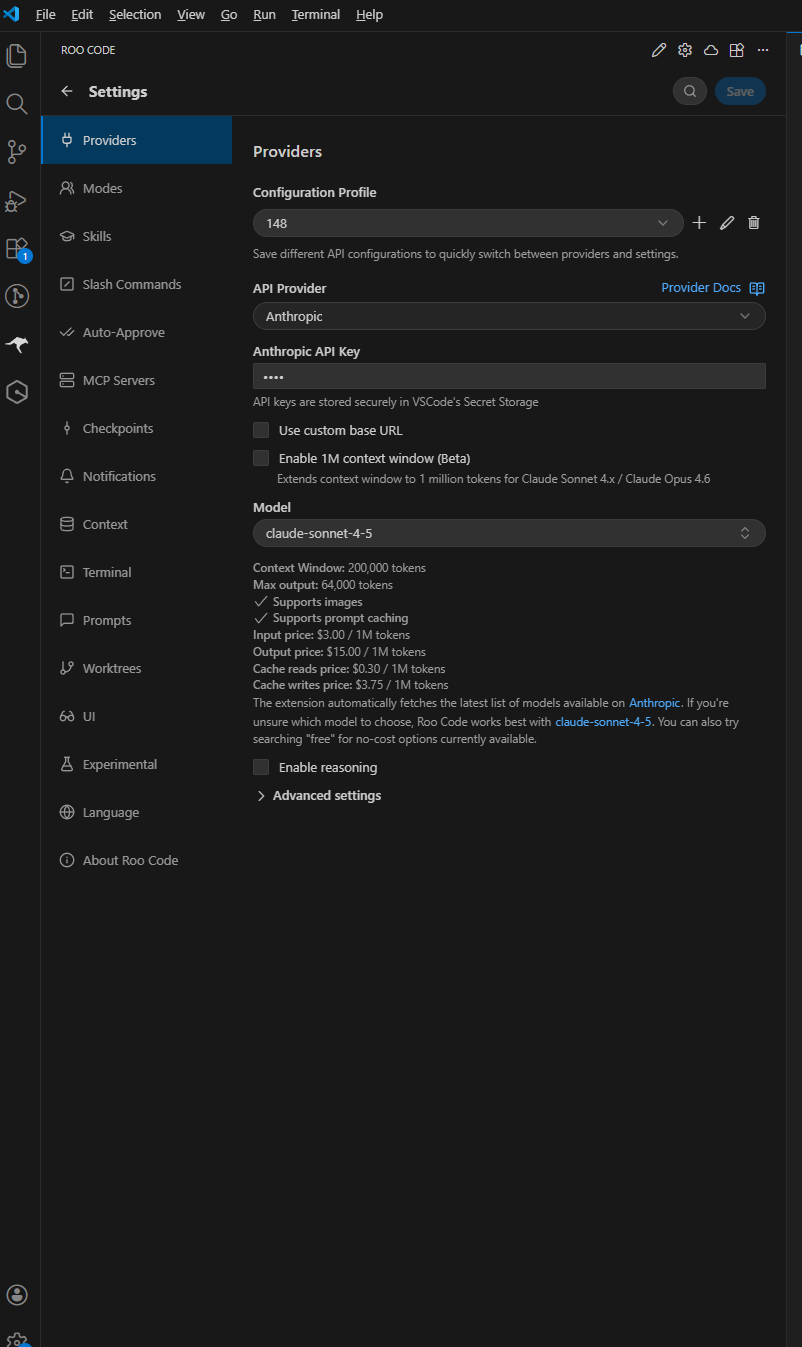This screenshot has width=802, height=1347.
Task: Open the Terminal menu in menu bar
Action: 315,15
